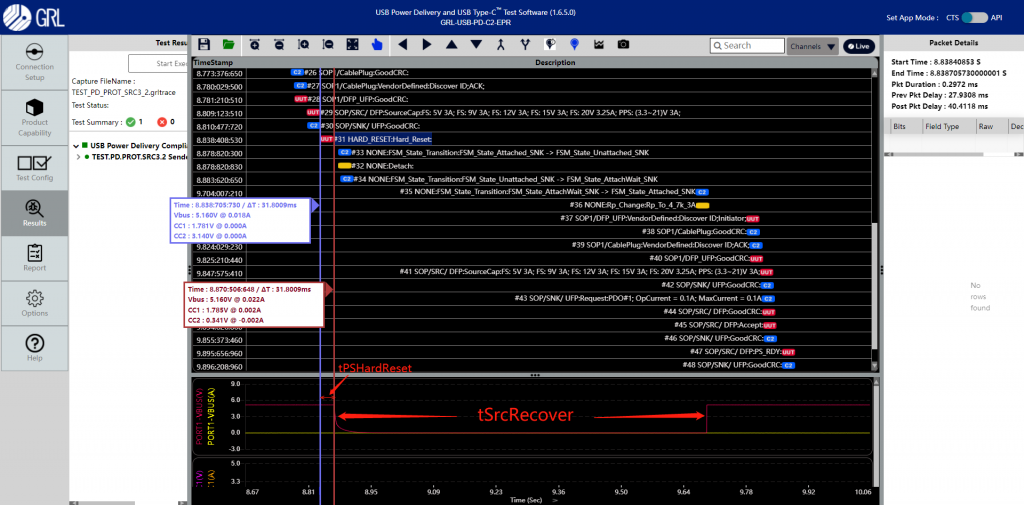This screenshot has height=505, width=1024.
Task: Open a trace file via green folder icon
Action: click(229, 44)
